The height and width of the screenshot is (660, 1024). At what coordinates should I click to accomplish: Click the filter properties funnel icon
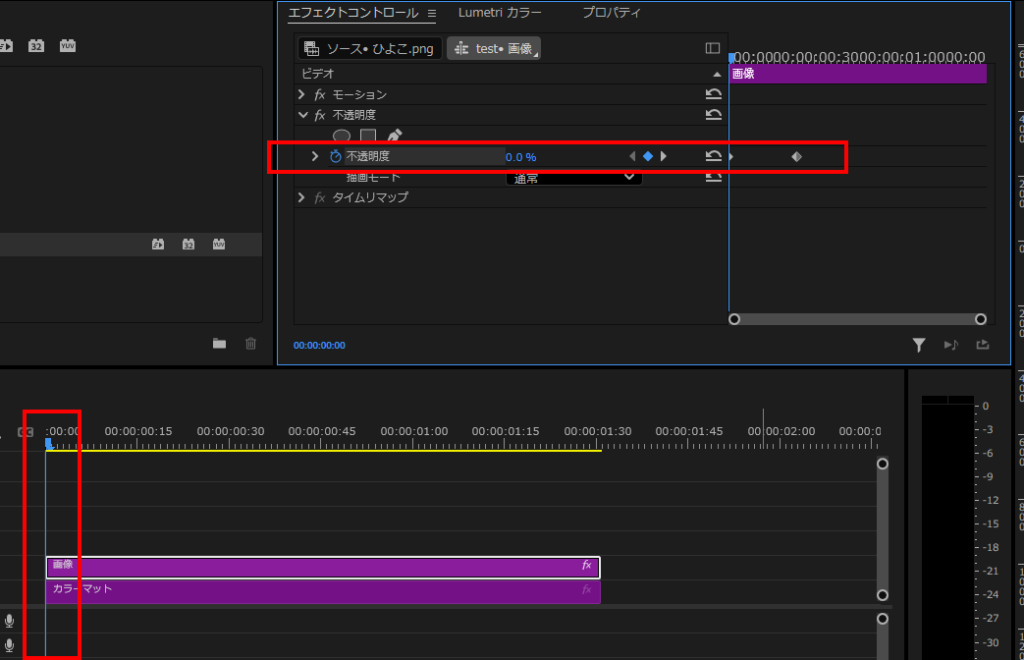pyautogui.click(x=918, y=345)
